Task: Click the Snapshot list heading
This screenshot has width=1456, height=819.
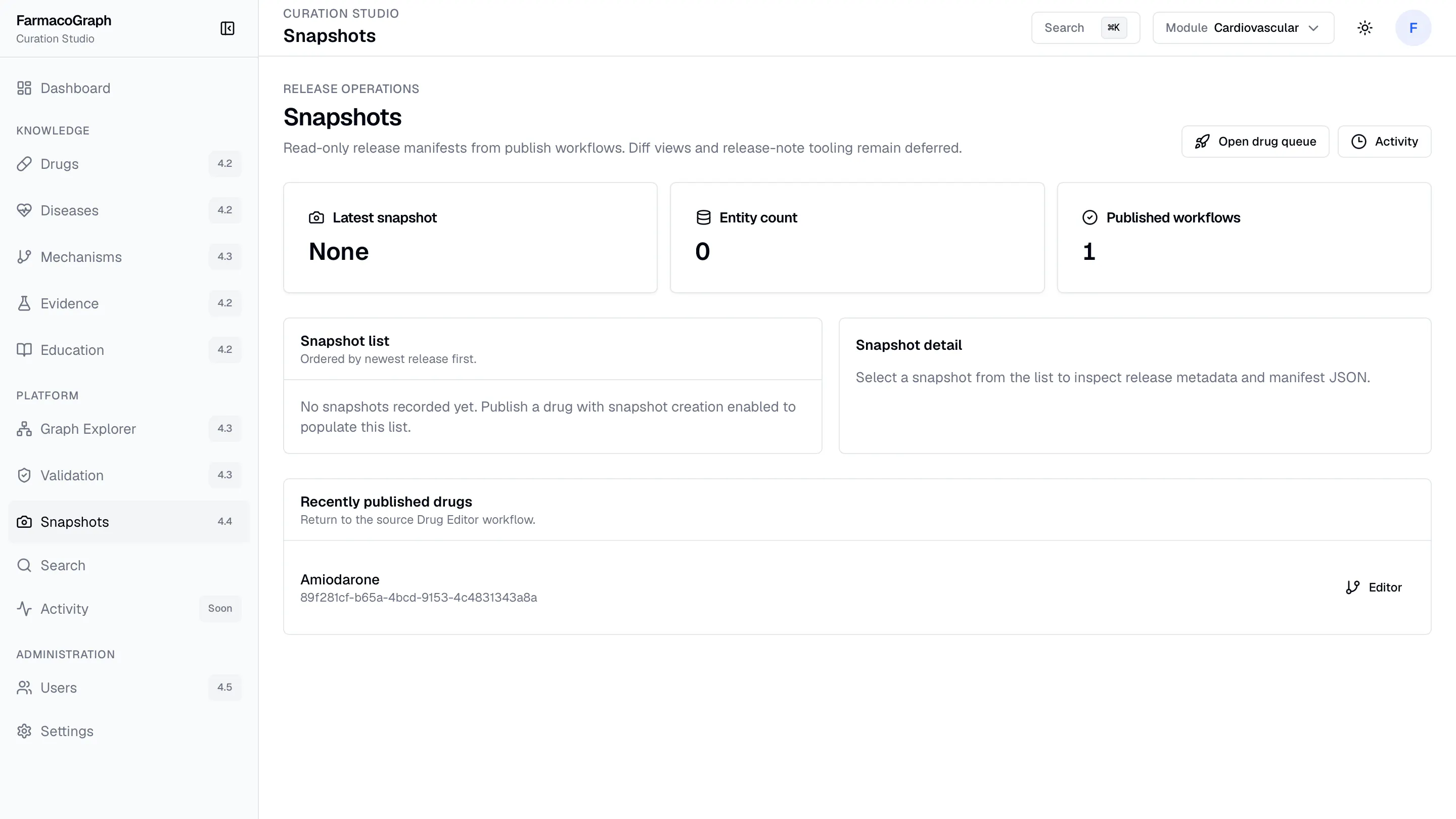Action: pos(345,341)
